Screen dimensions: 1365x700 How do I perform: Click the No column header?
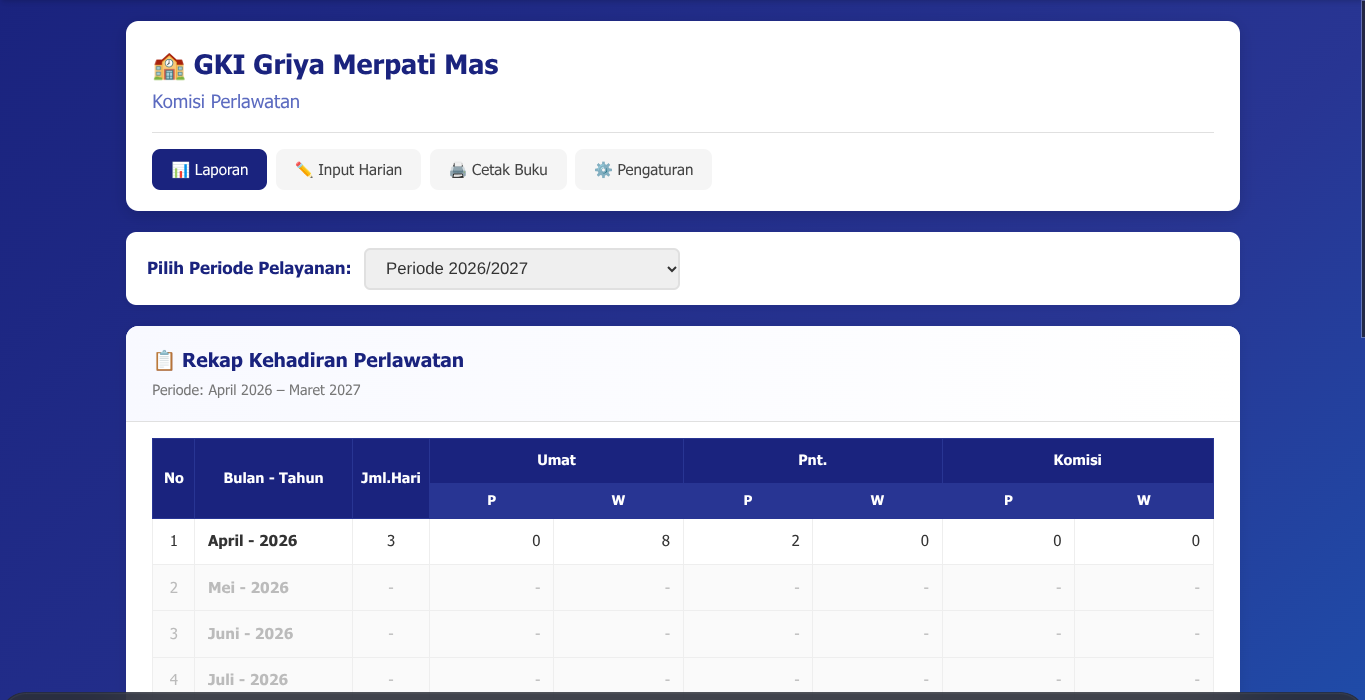(174, 478)
